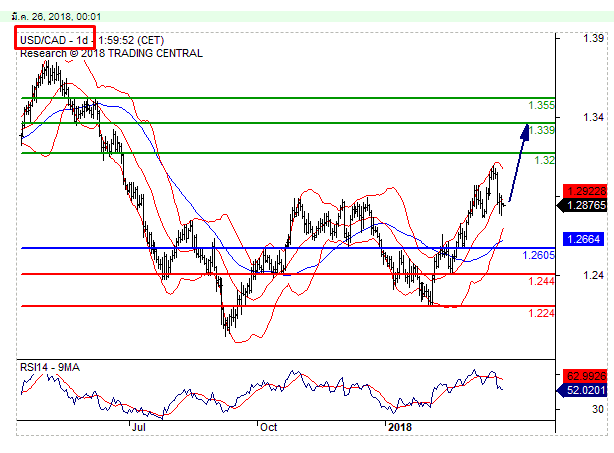Click the 1.34 axis value
Viewport: 614px width, 453px height.
593,117
